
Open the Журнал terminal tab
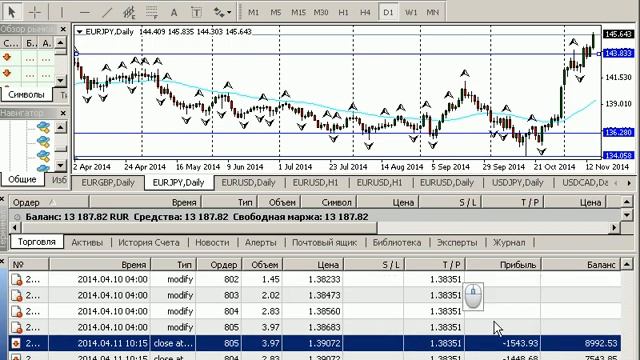(509, 242)
